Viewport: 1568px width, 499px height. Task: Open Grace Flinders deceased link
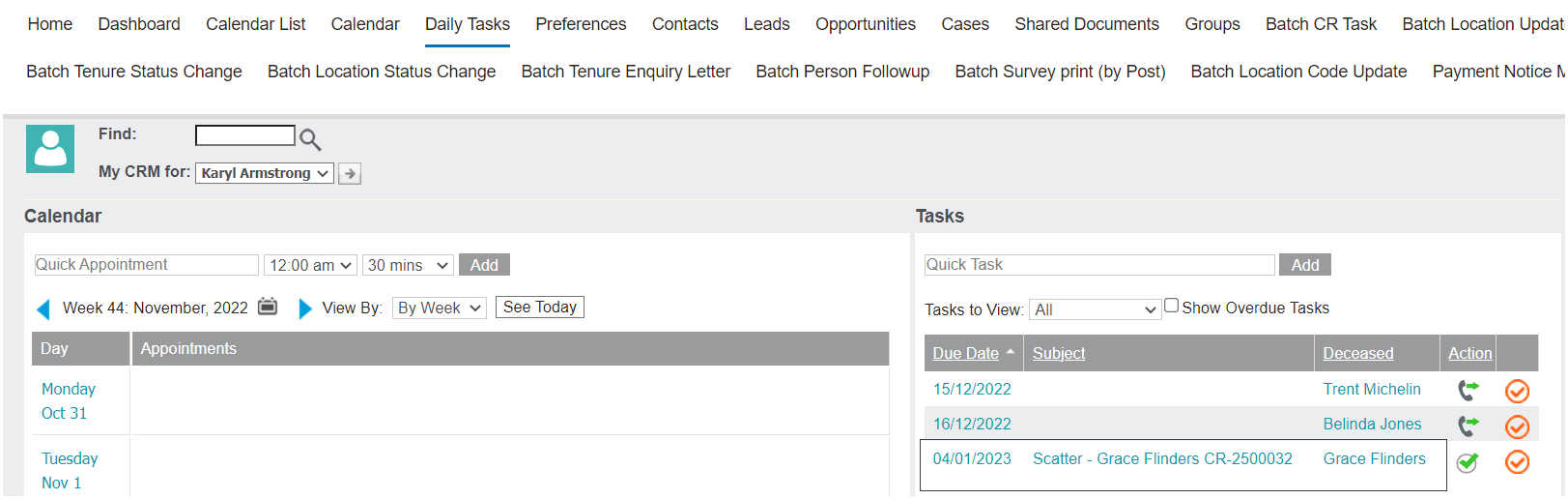1374,459
